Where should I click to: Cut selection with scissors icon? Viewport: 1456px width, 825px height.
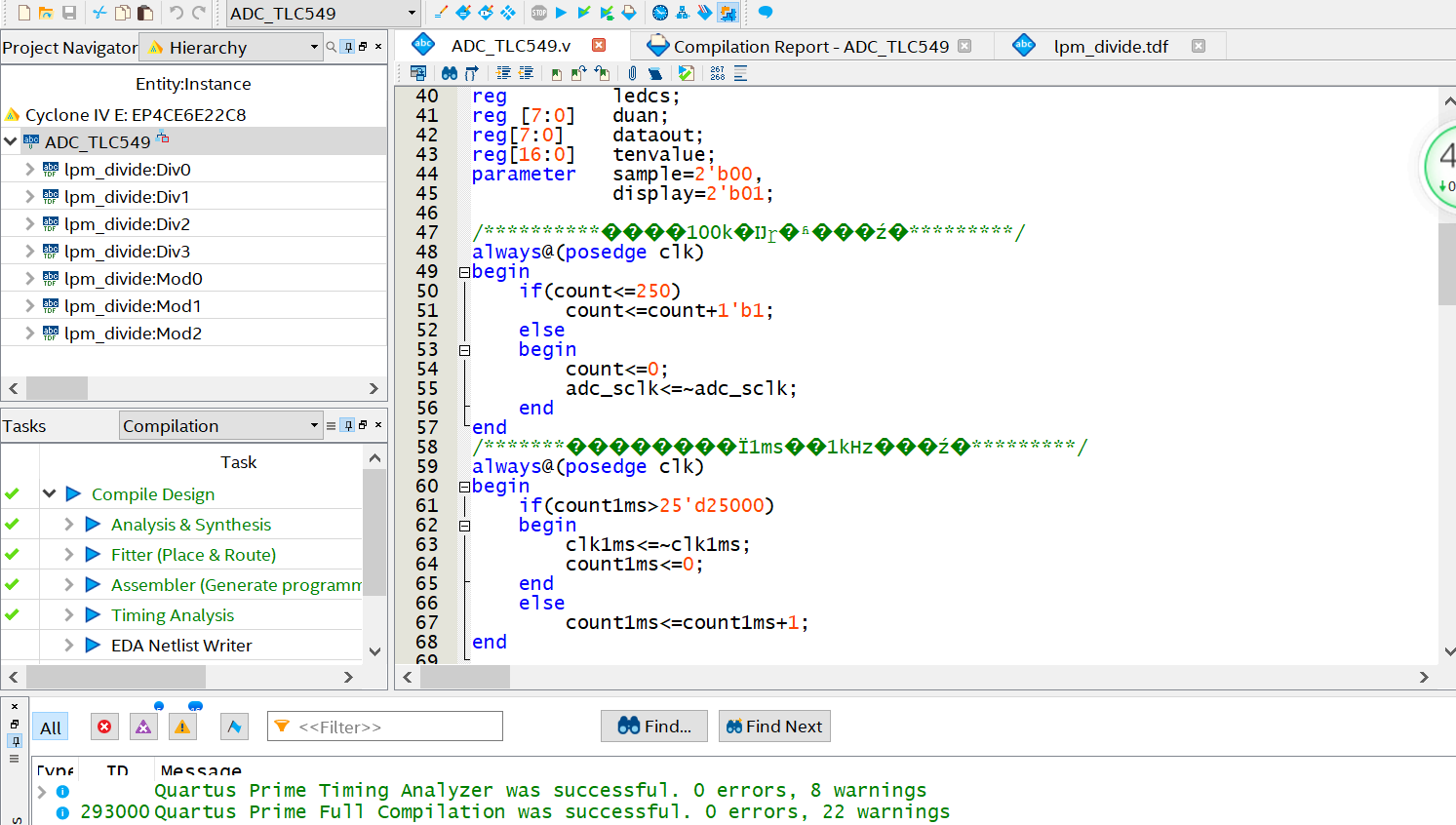[99, 13]
